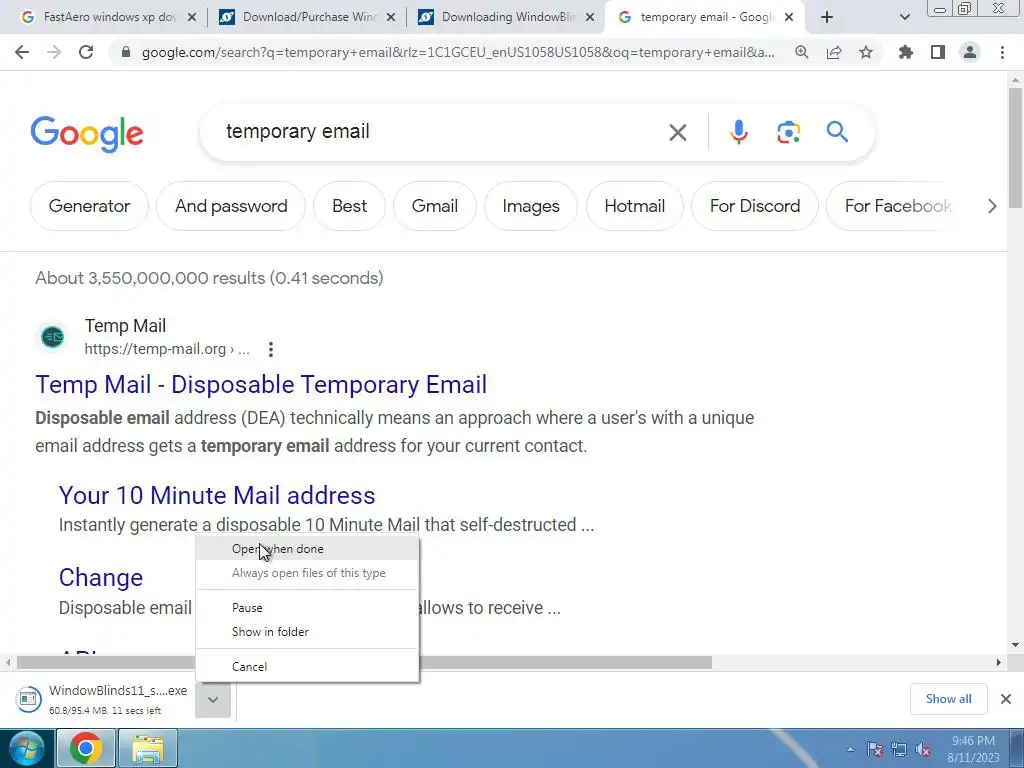
Task: Choose Show in folder
Action: [307, 632]
